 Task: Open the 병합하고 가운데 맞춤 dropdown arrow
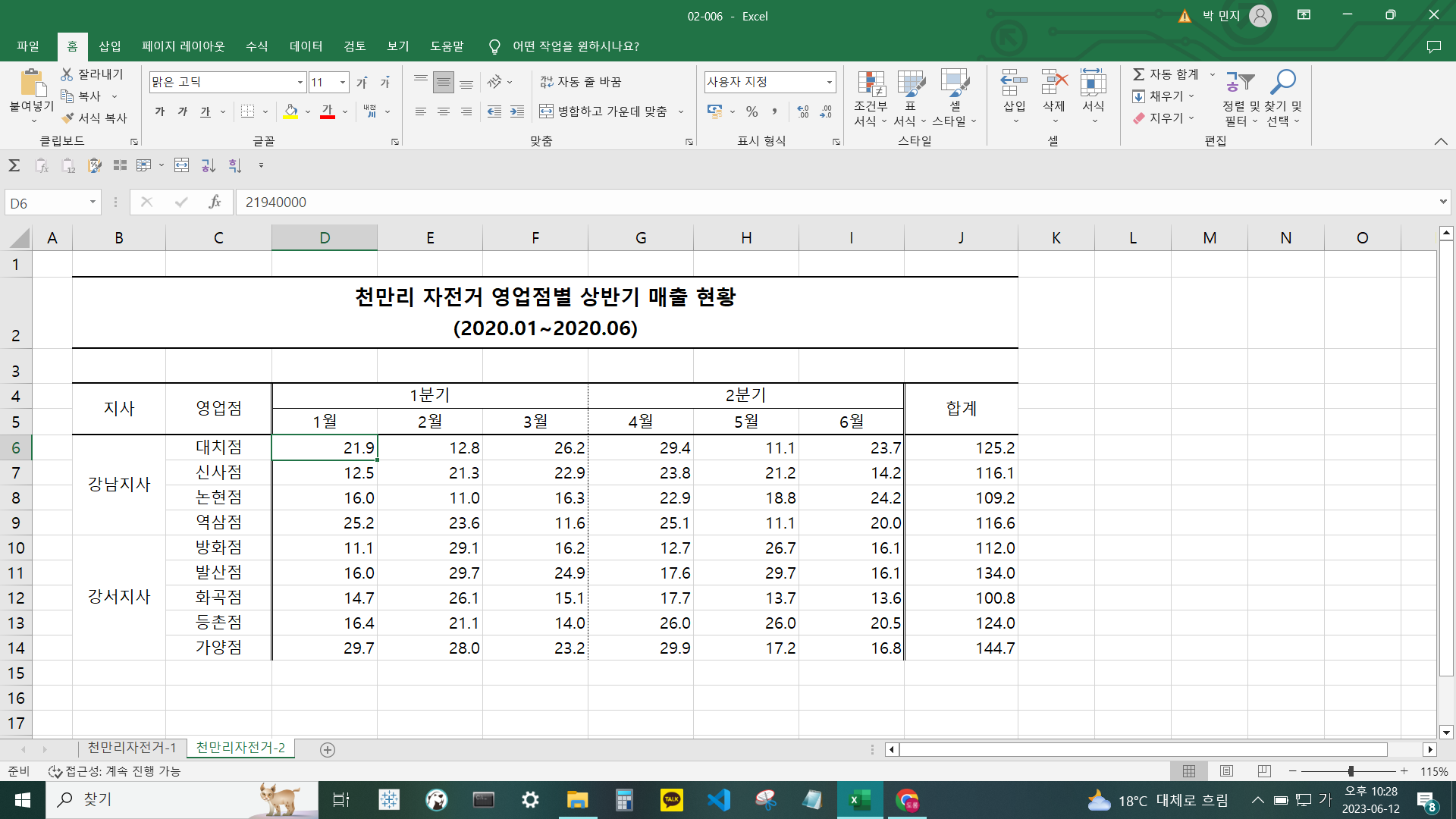[x=681, y=111]
